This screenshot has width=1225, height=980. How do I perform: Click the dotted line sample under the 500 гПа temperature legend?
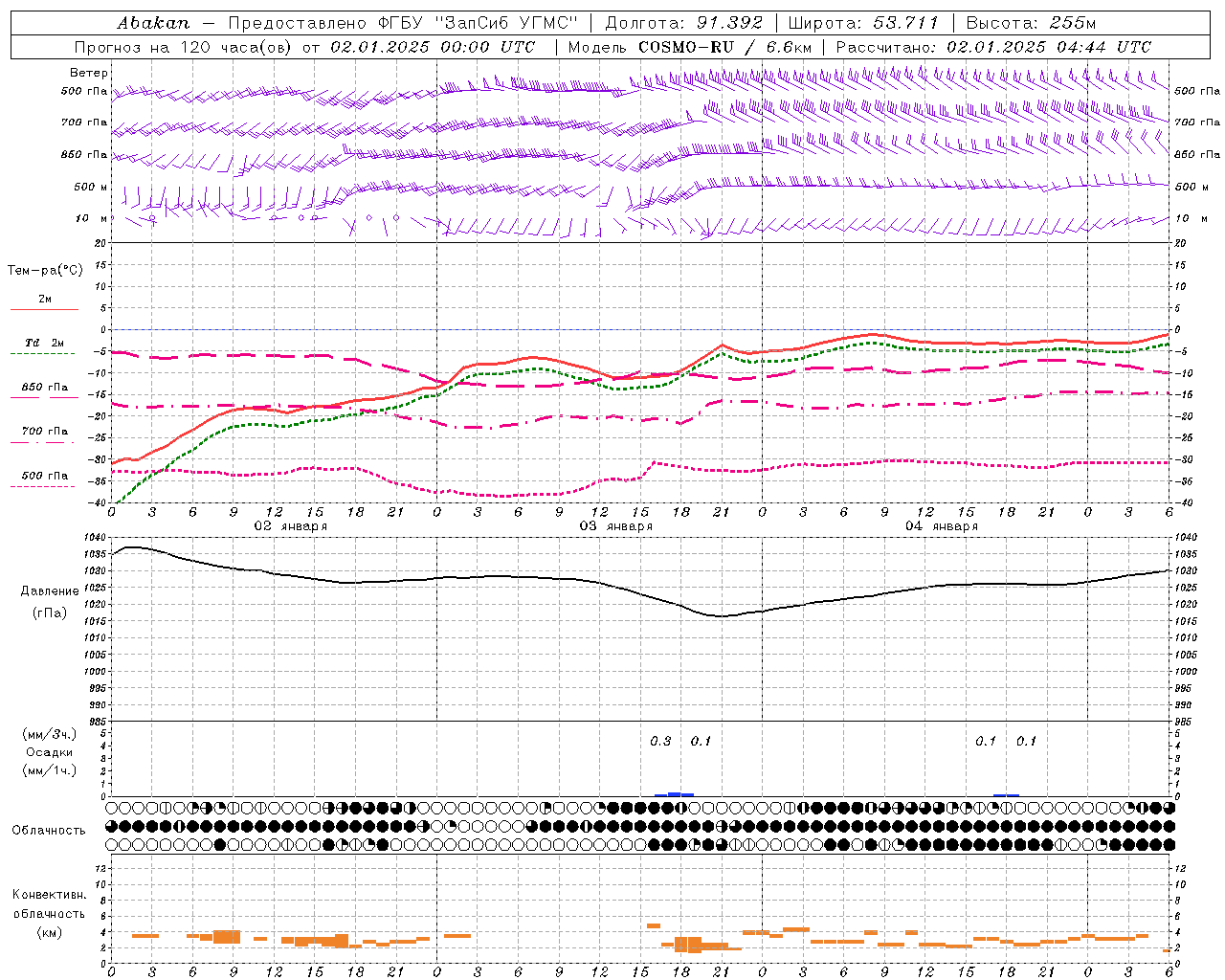[43, 487]
